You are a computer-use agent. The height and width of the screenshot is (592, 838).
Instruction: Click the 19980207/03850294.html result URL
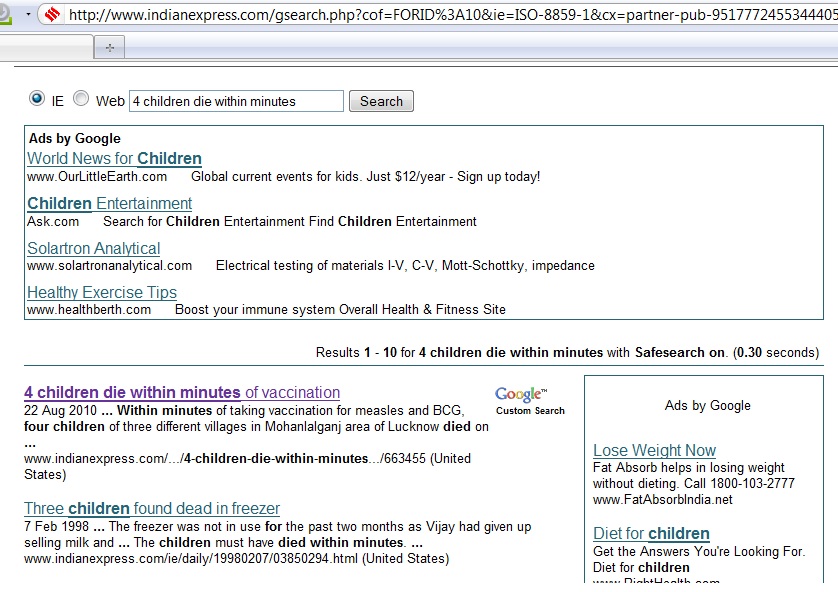click(236, 558)
